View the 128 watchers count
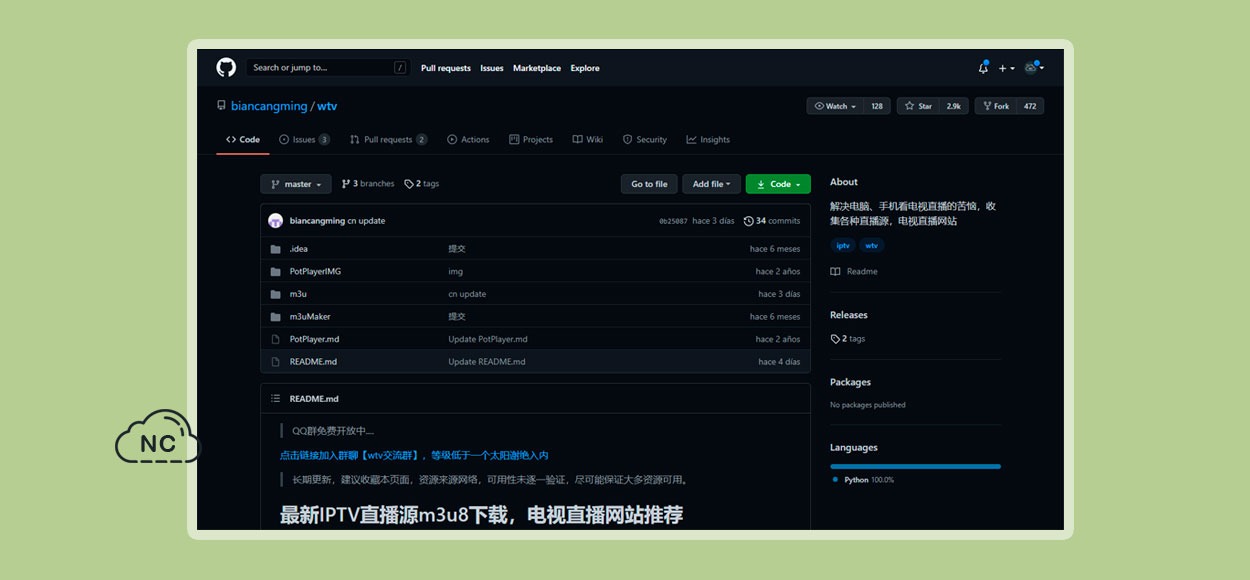The width and height of the screenshot is (1250, 580). point(877,106)
